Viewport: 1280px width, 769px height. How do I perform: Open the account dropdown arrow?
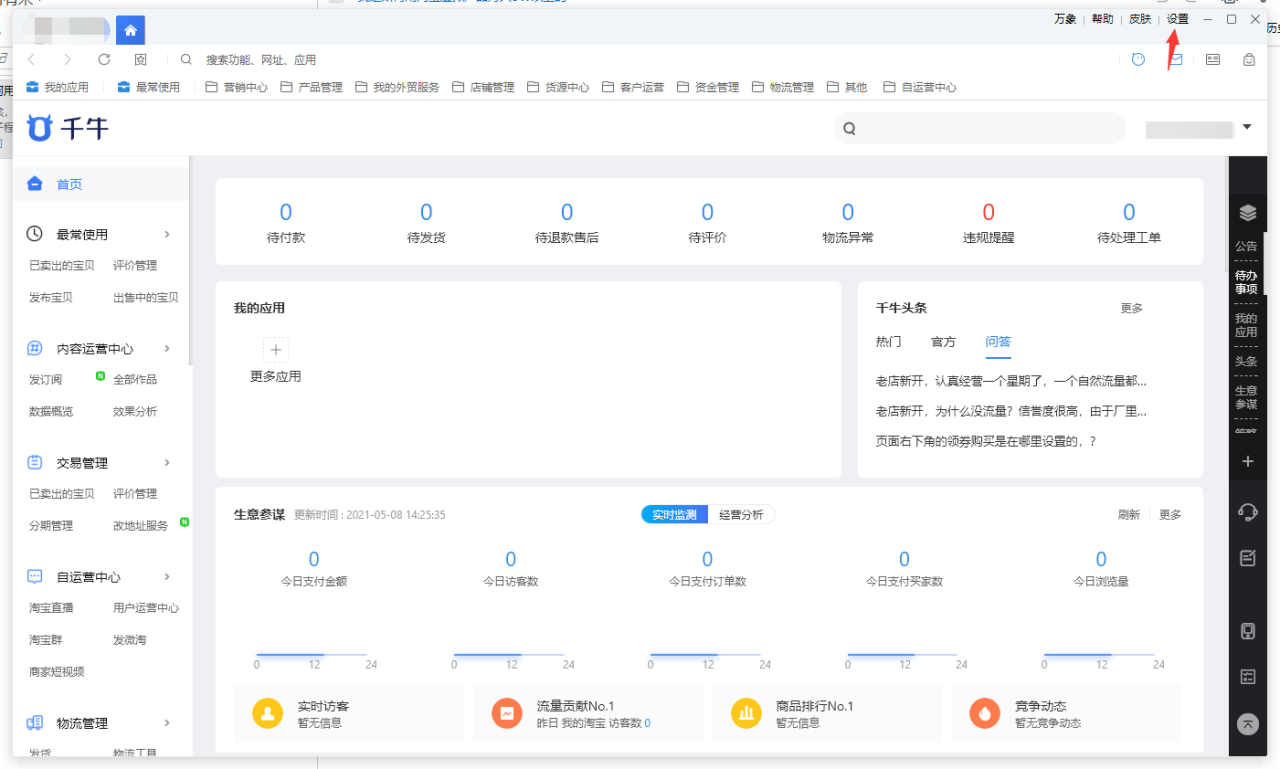point(1247,127)
